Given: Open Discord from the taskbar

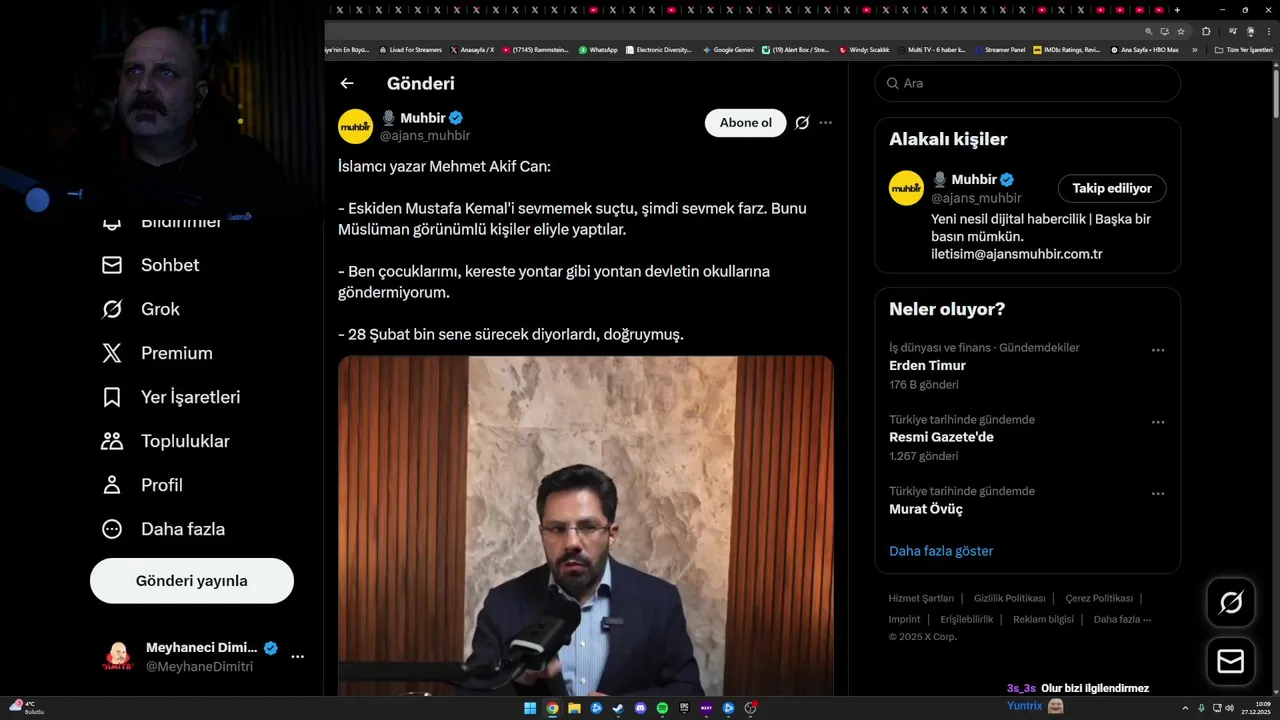Looking at the screenshot, I should [x=640, y=708].
